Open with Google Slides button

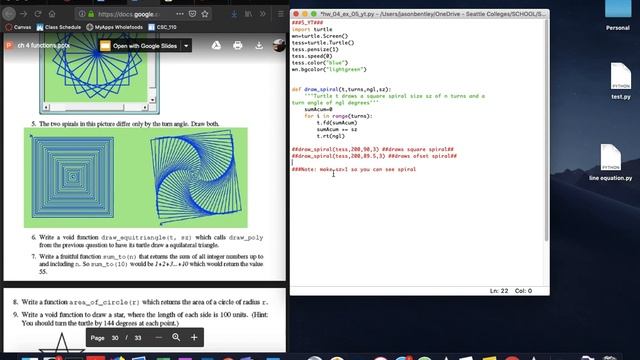[x=138, y=46]
